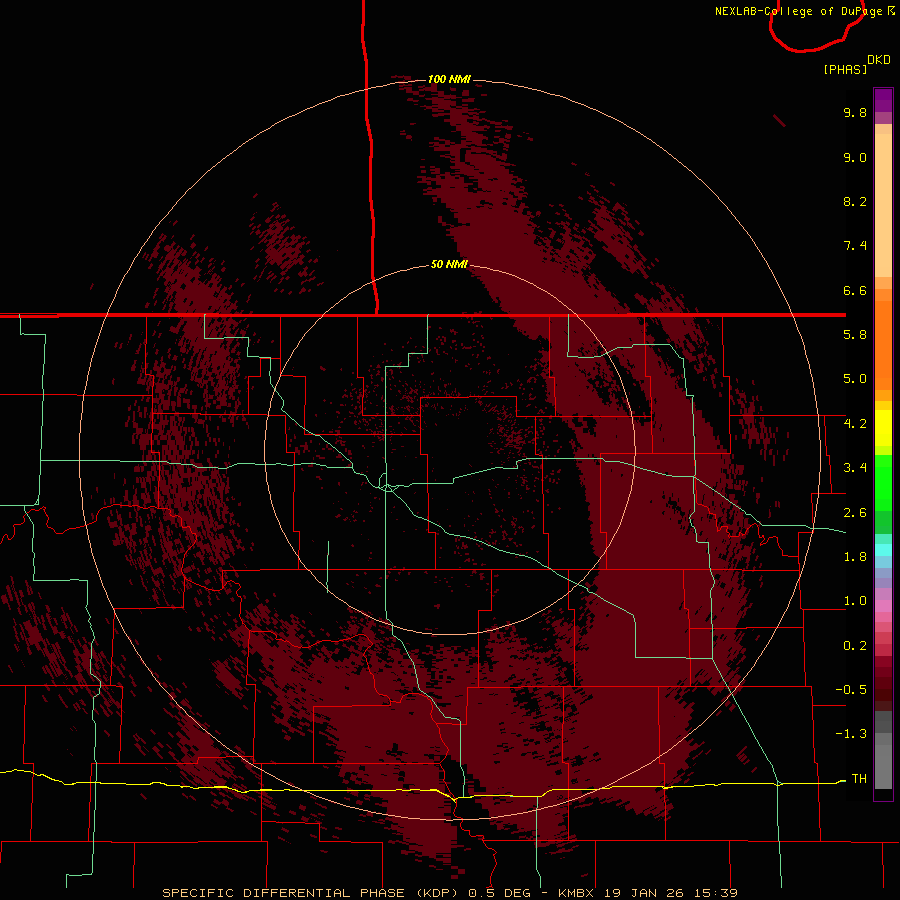This screenshot has width=900, height=900.
Task: Click the 7.4 color scale value
Action: point(855,246)
